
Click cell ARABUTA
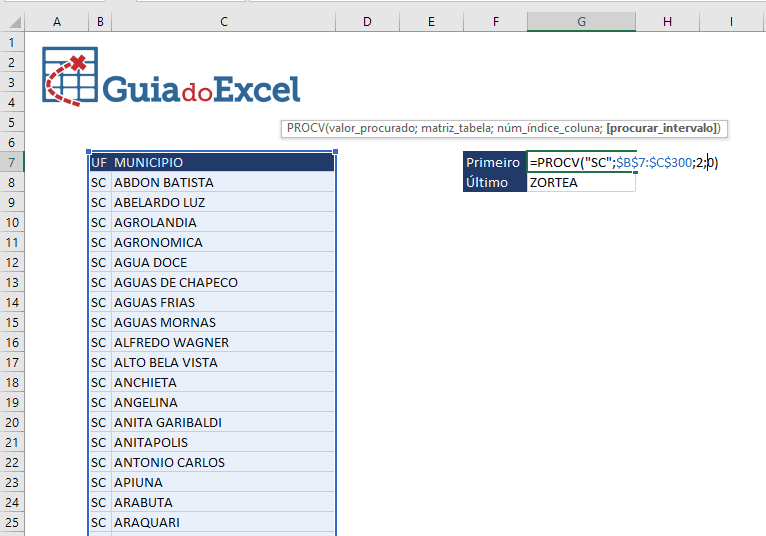[x=223, y=503]
